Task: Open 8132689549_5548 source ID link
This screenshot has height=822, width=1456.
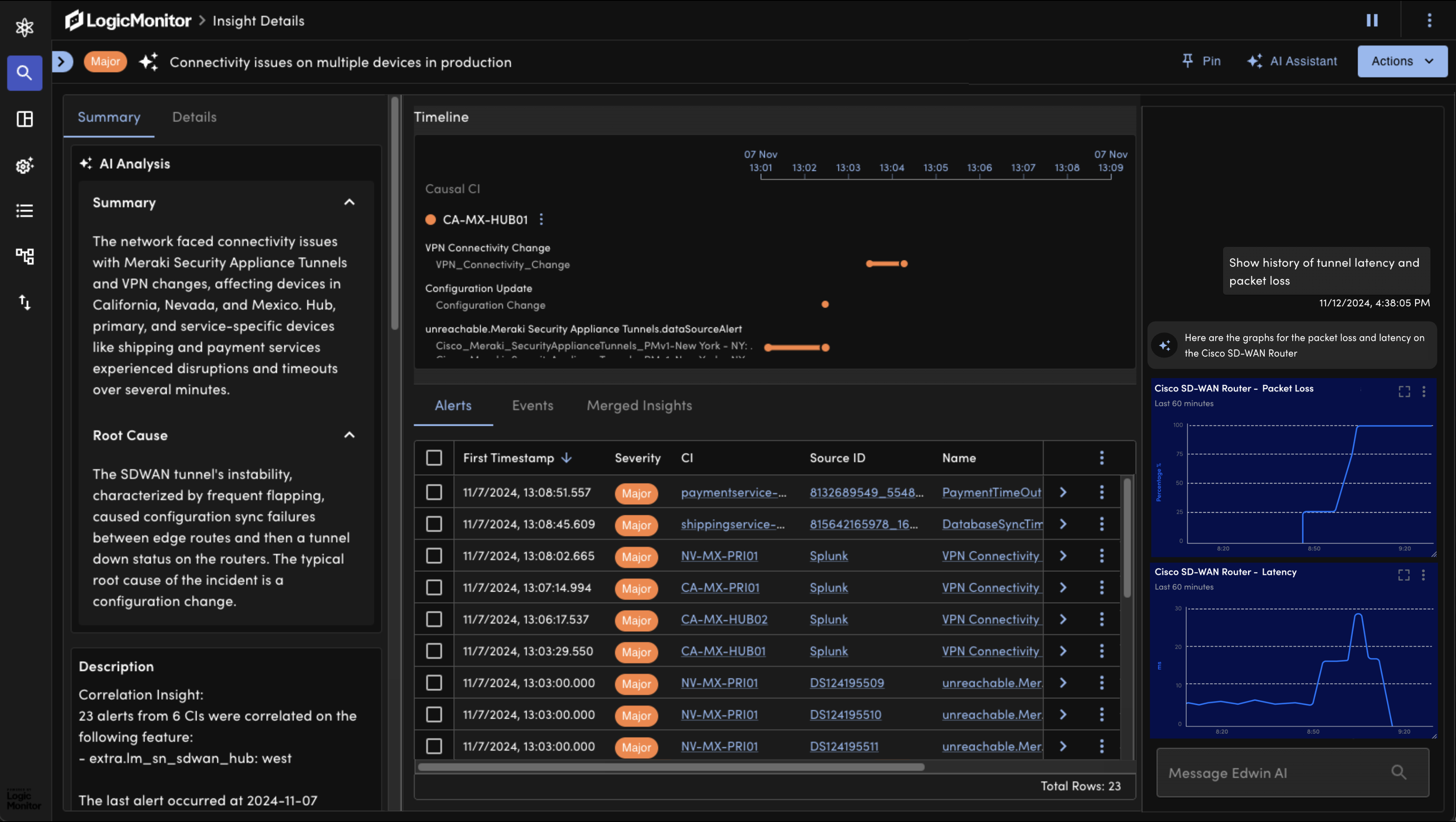Action: [x=866, y=492]
